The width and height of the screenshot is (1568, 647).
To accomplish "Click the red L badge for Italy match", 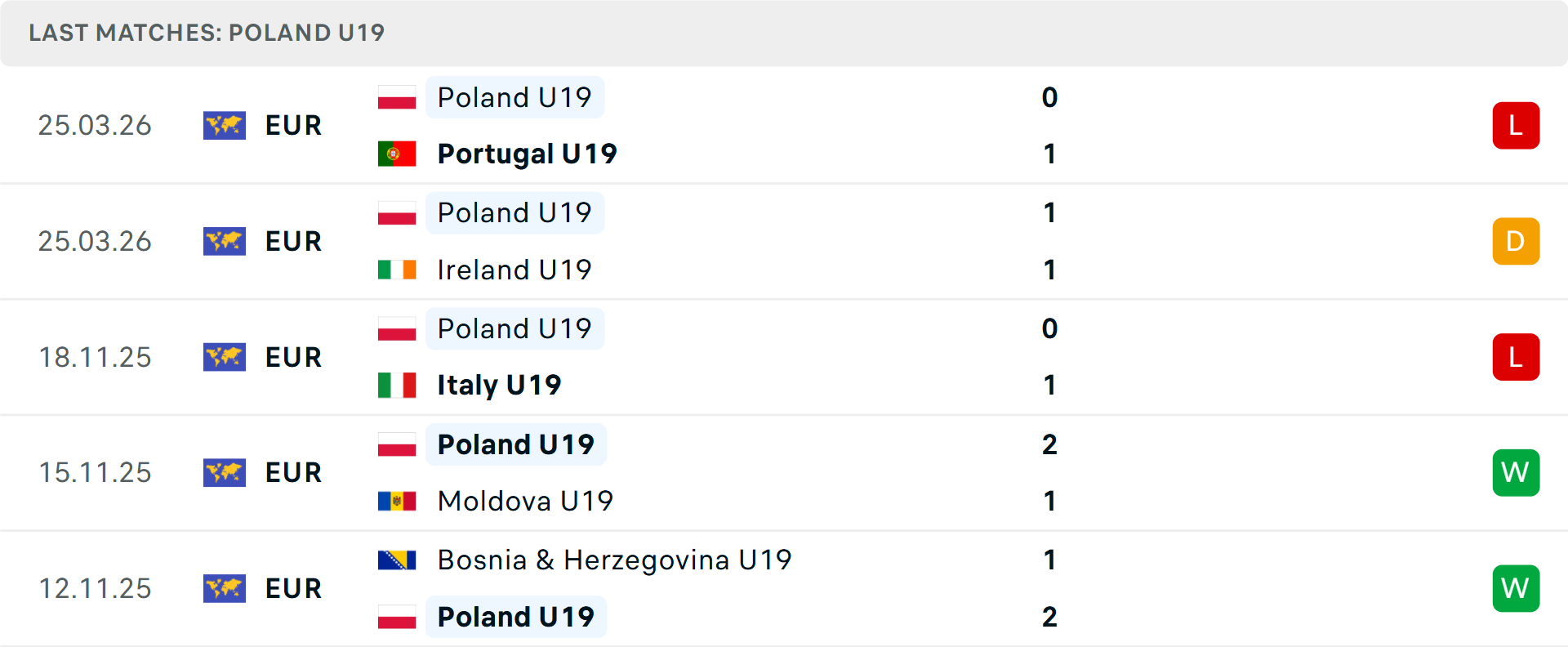I will (x=1516, y=357).
